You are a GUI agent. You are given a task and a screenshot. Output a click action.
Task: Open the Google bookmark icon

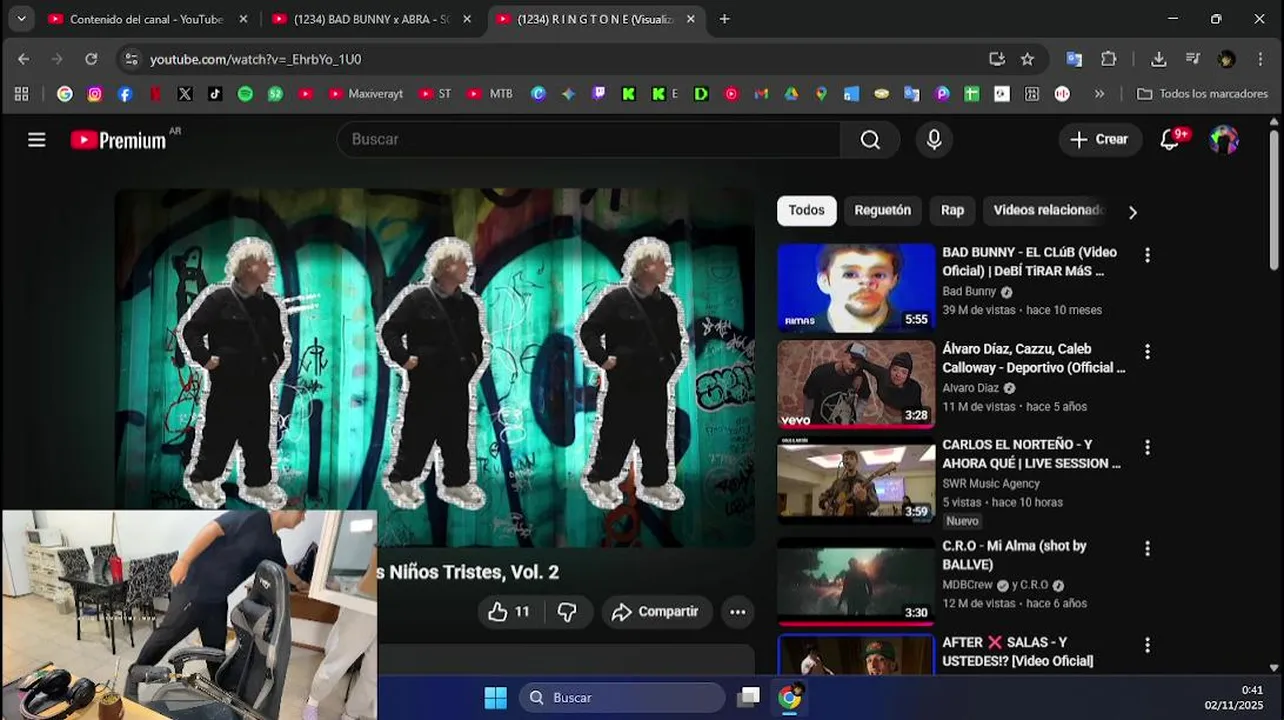[x=65, y=94]
